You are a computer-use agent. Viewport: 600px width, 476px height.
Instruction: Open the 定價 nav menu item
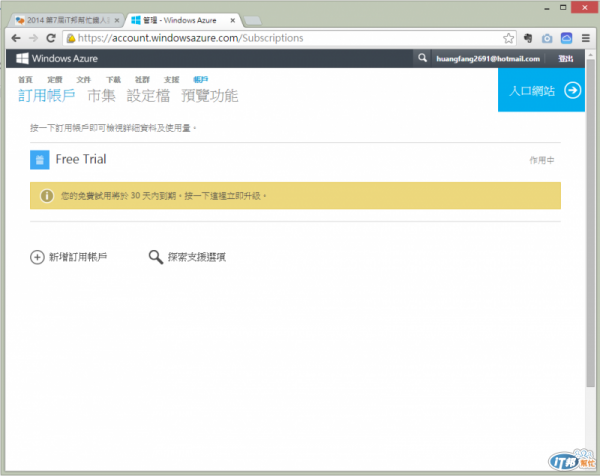click(x=55, y=80)
